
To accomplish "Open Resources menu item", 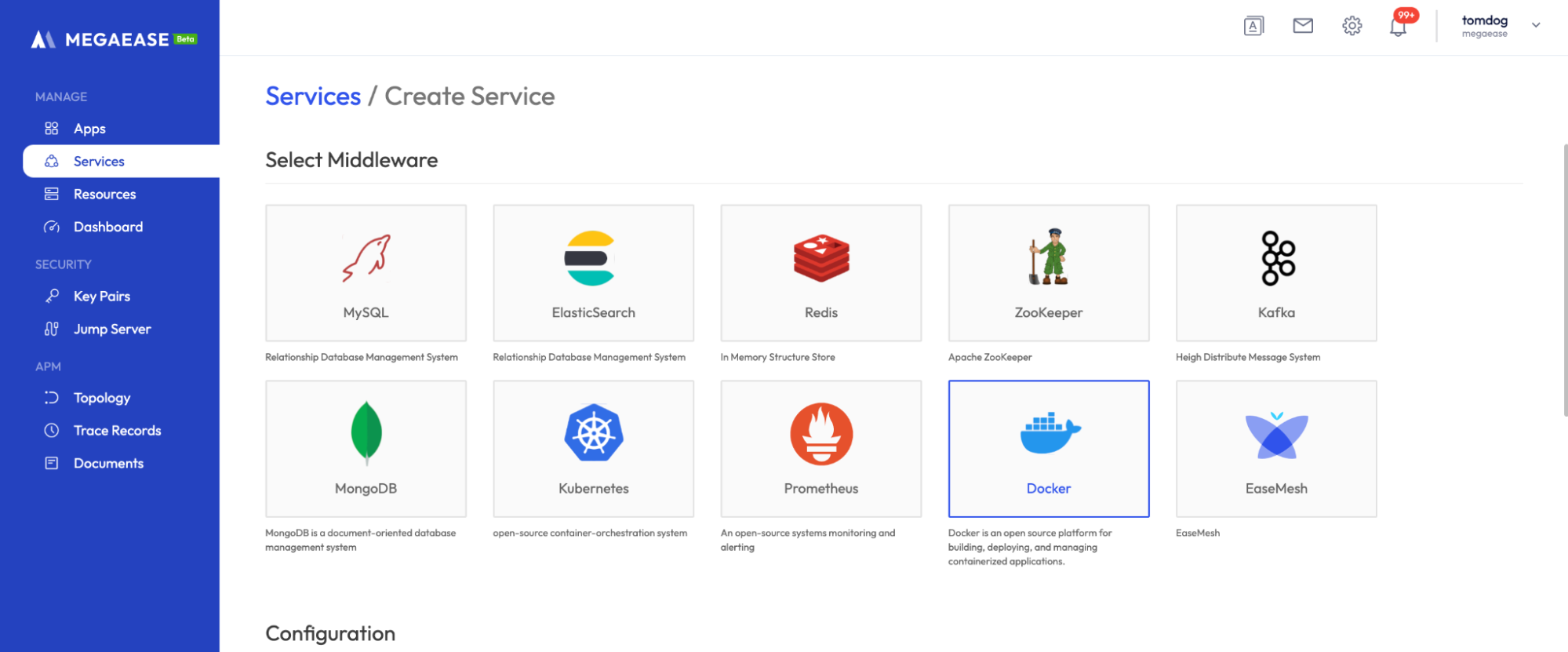I will pos(105,194).
